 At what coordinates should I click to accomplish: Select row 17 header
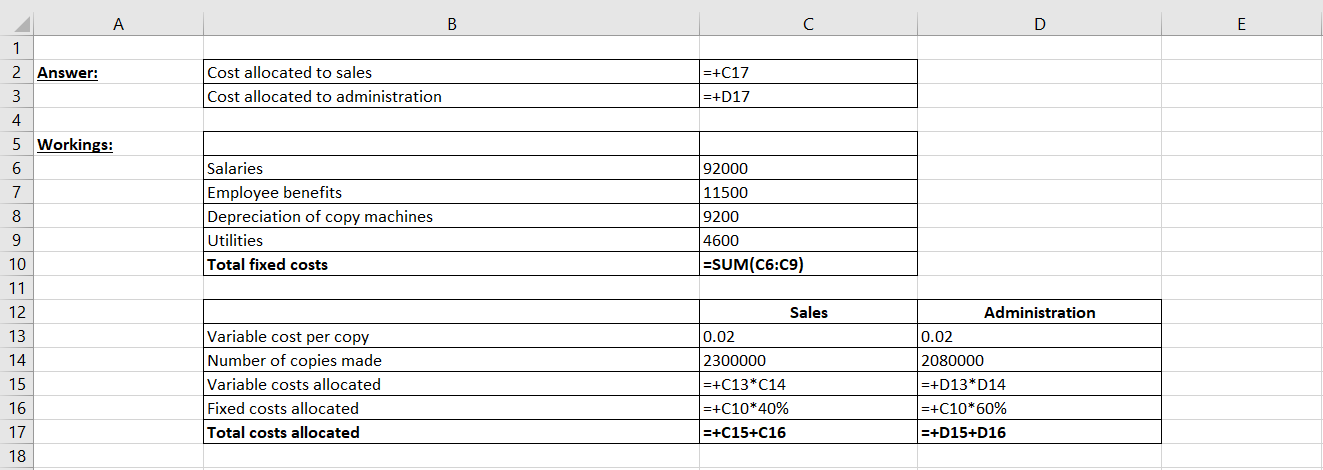[x=17, y=432]
